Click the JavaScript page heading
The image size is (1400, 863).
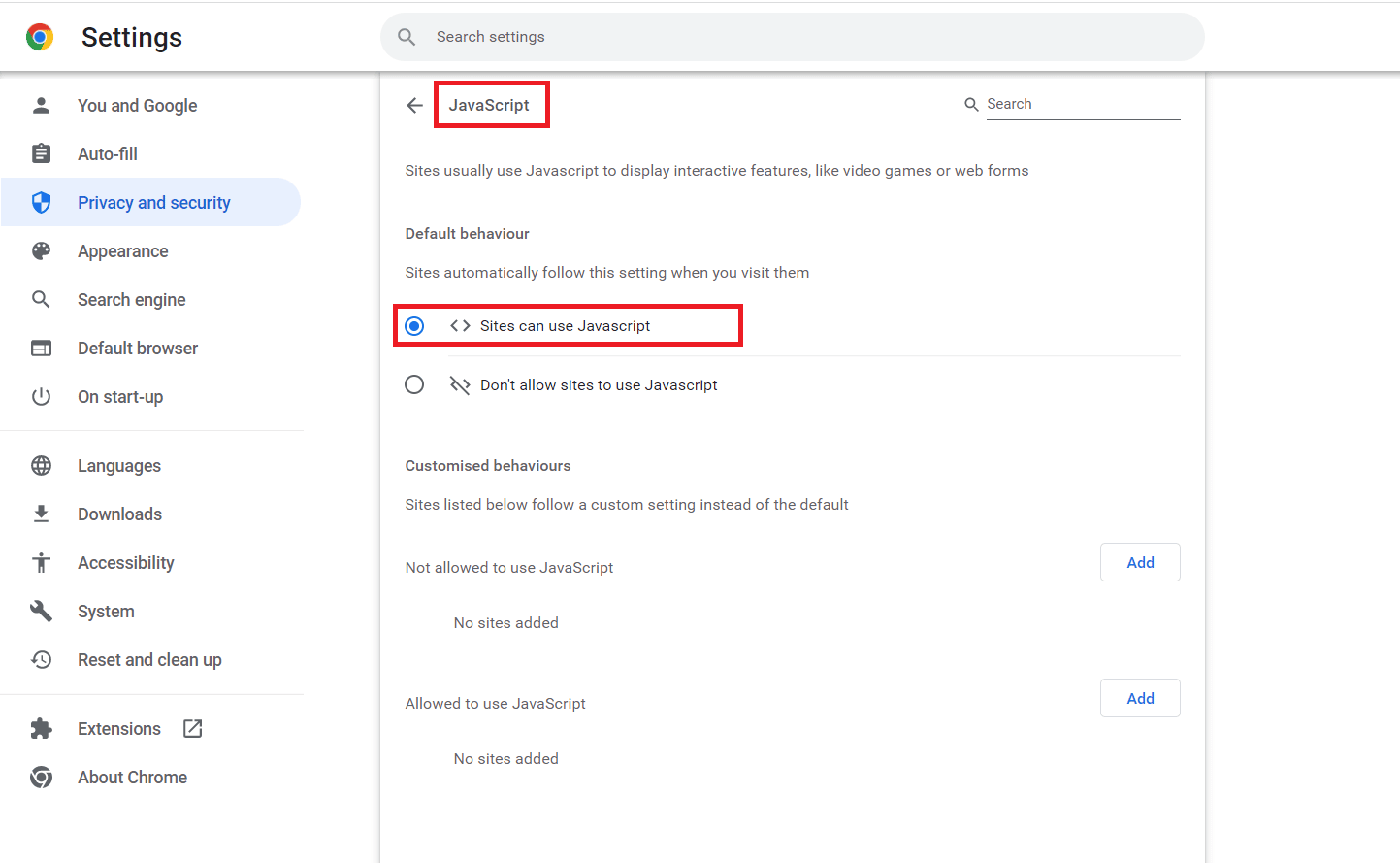click(489, 105)
